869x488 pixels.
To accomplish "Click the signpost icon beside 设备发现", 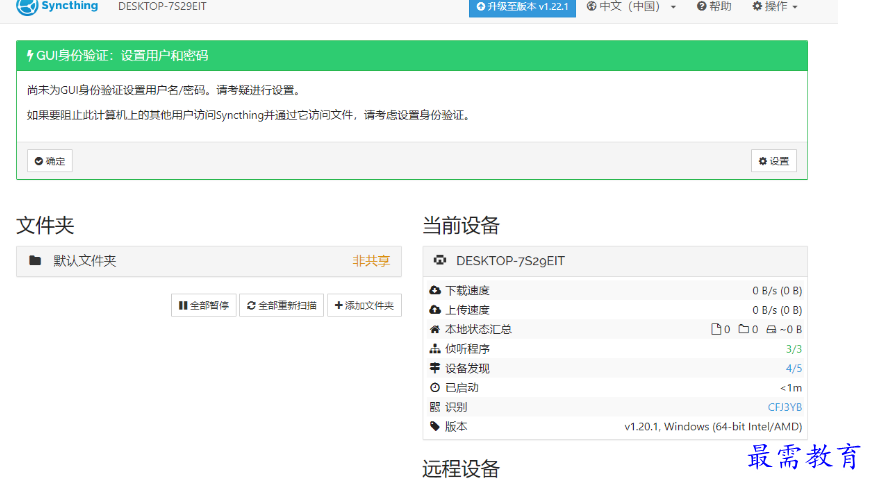I will point(435,368).
